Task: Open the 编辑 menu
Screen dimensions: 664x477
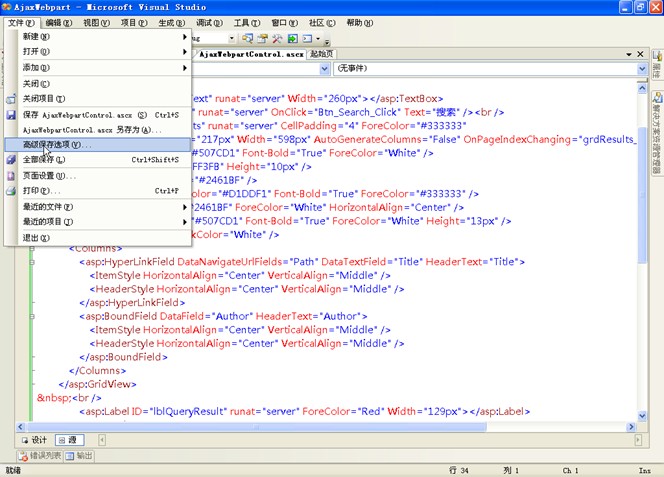Action: [x=59, y=23]
